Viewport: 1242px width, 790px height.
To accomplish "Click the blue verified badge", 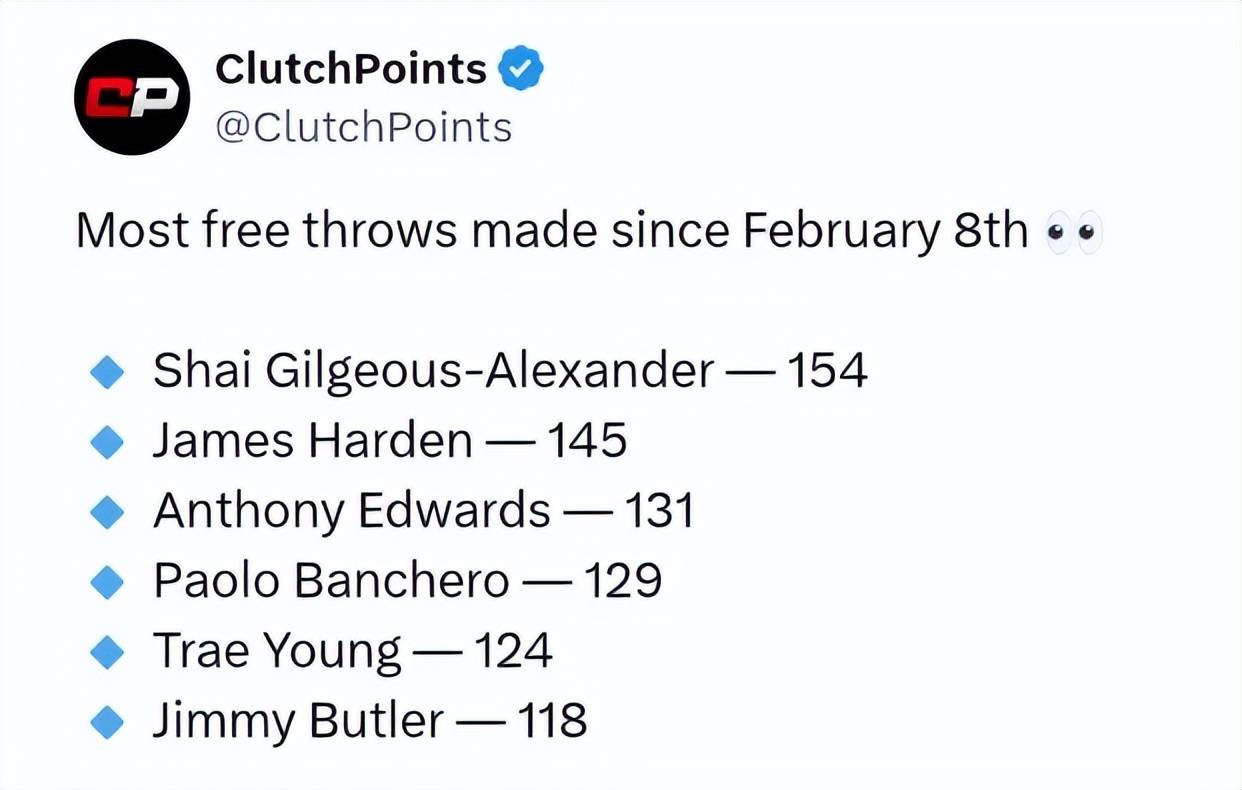I will click(521, 69).
